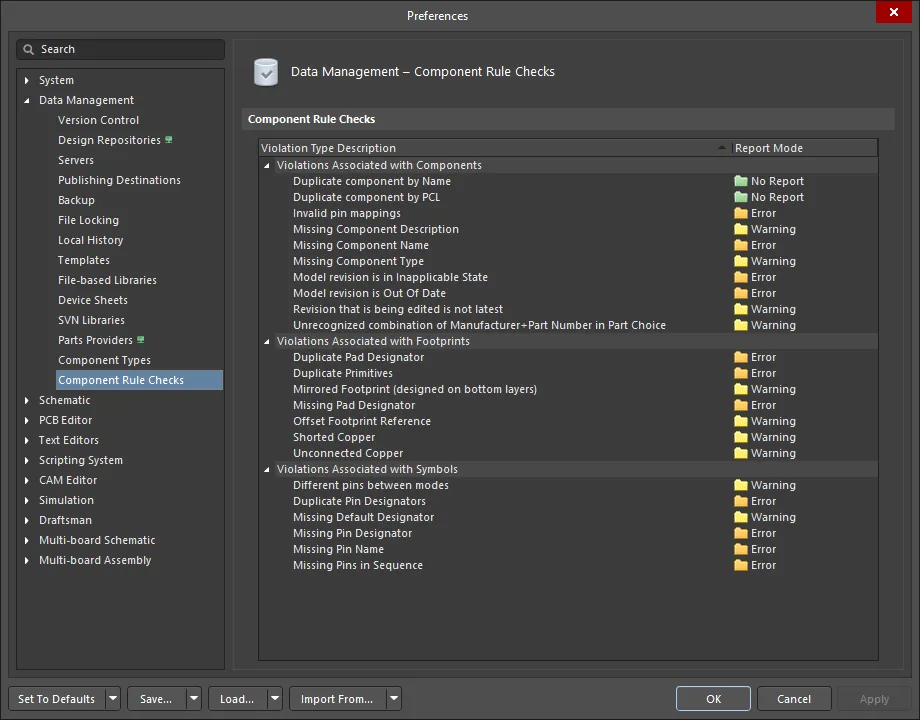920x720 pixels.
Task: Click the Error folder icon for Duplicate Primitives
Action: 740,373
